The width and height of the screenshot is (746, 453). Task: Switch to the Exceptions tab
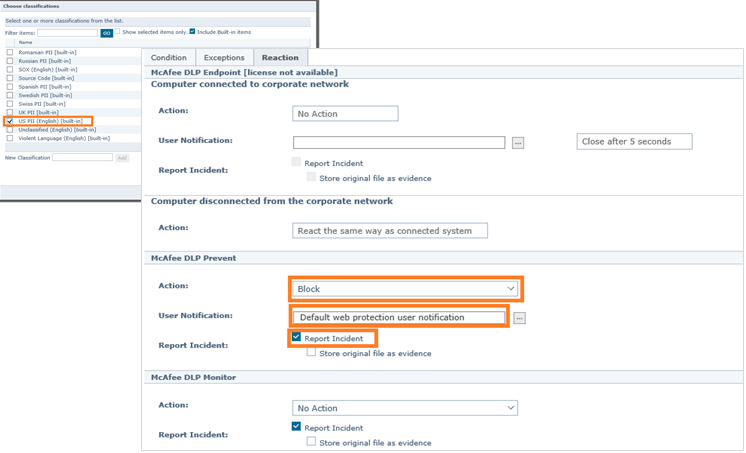click(224, 58)
